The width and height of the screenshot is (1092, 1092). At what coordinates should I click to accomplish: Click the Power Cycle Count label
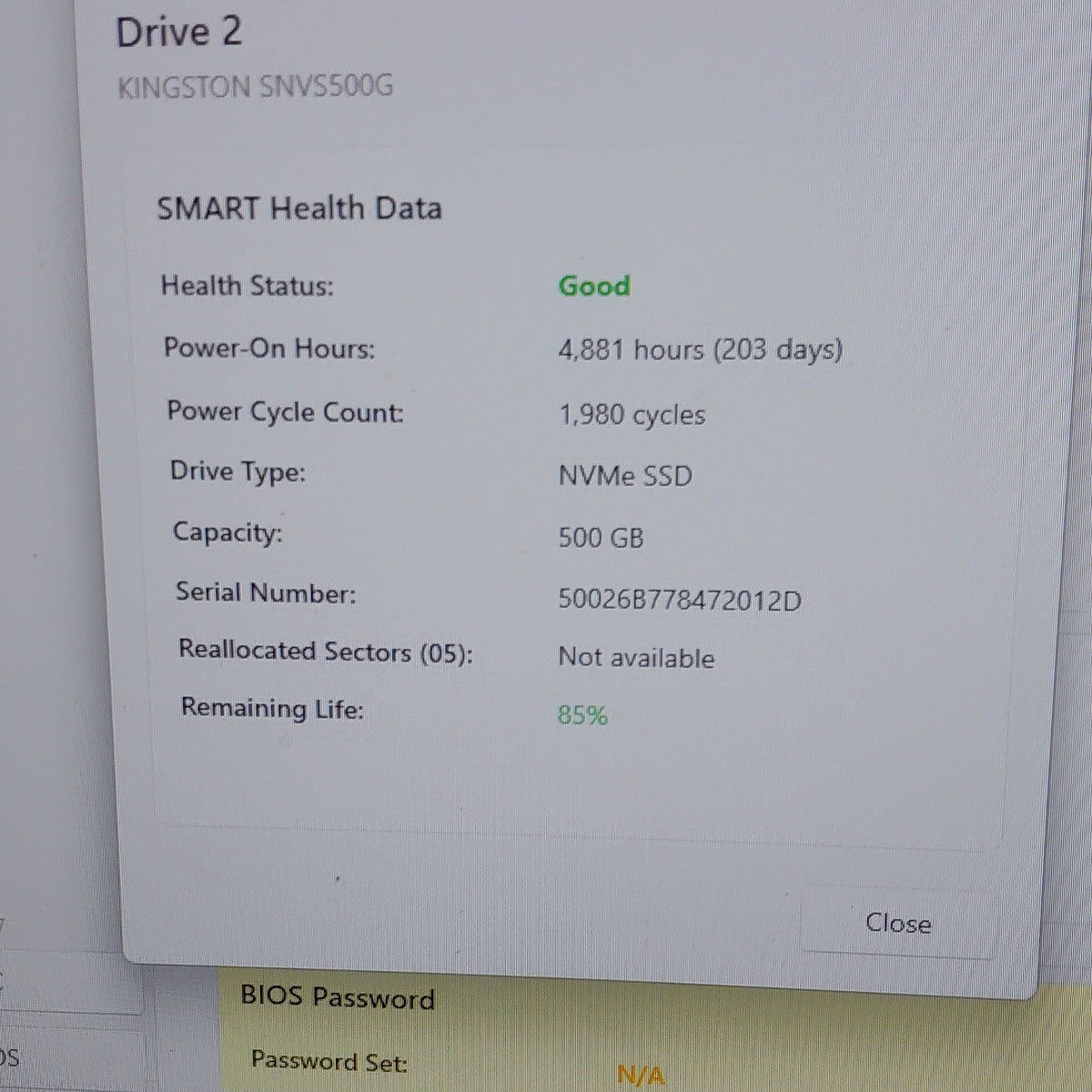[285, 411]
